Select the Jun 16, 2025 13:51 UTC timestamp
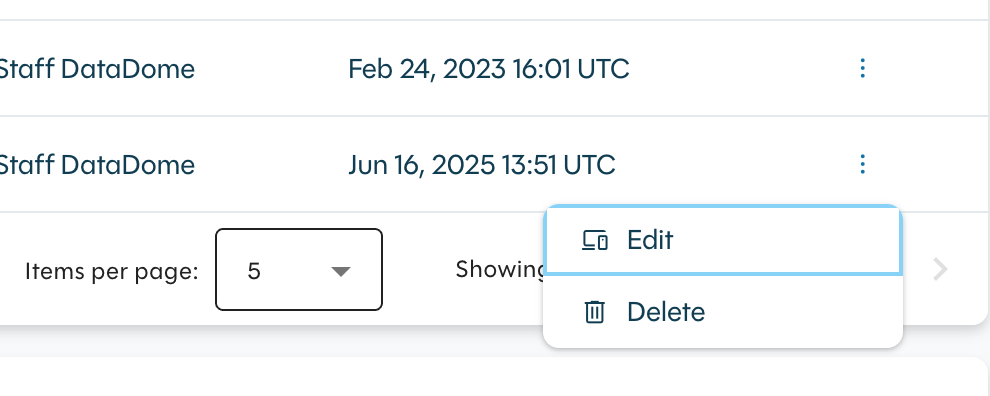Viewport: 990px width, 396px height. [482, 165]
